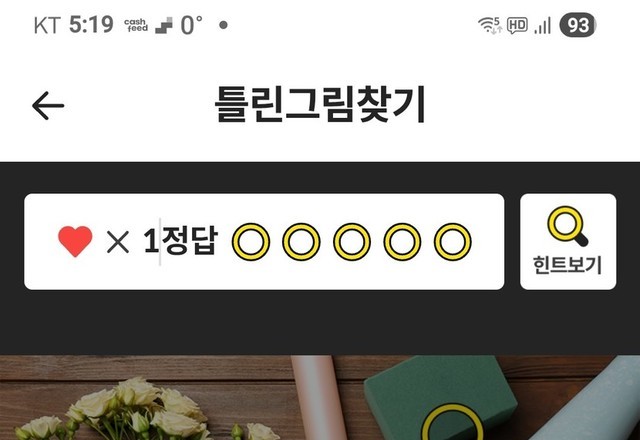
Task: Tap the back arrow icon
Action: pyautogui.click(x=48, y=106)
